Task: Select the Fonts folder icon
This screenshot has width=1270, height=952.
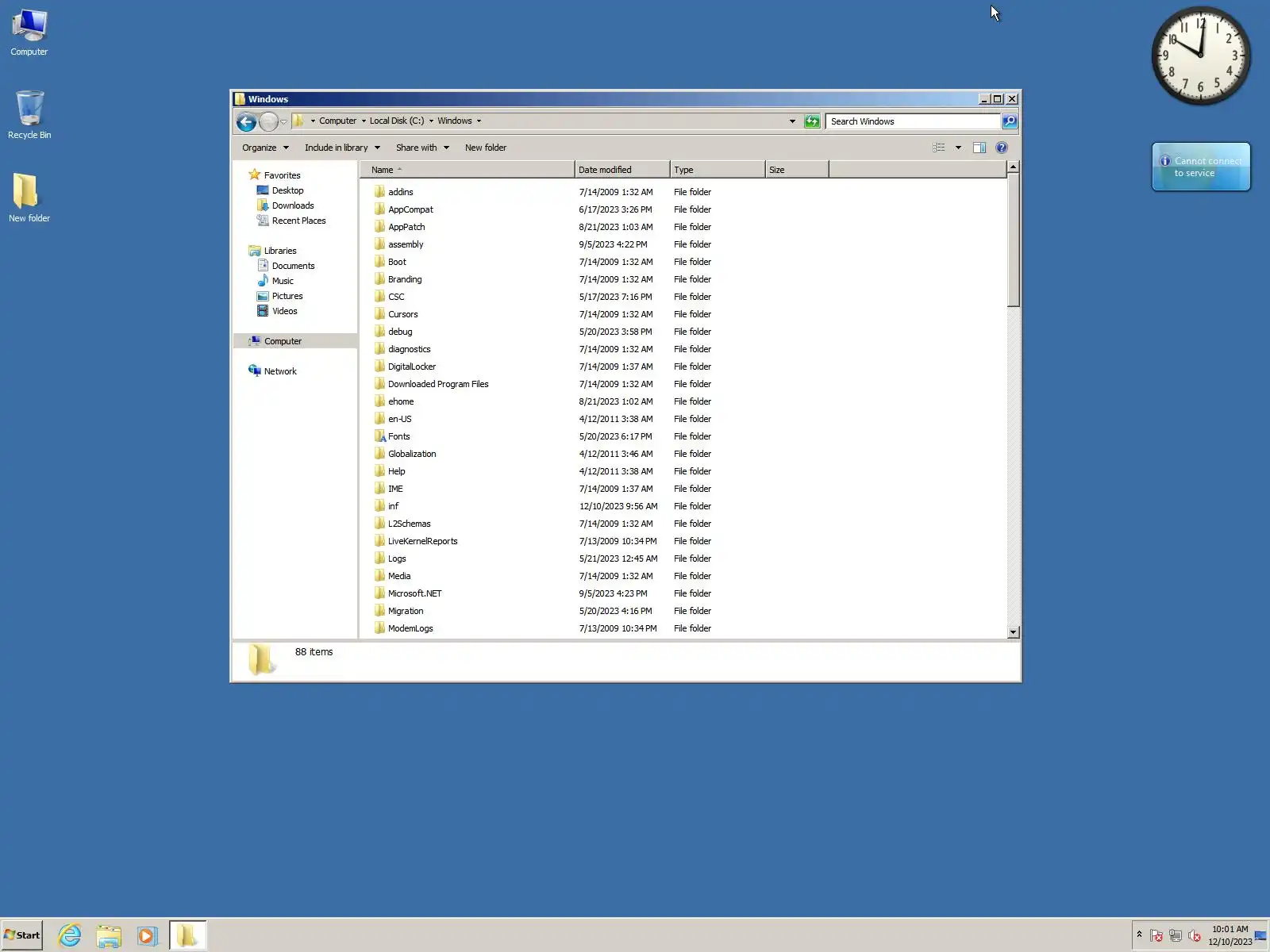Action: pyautogui.click(x=380, y=436)
